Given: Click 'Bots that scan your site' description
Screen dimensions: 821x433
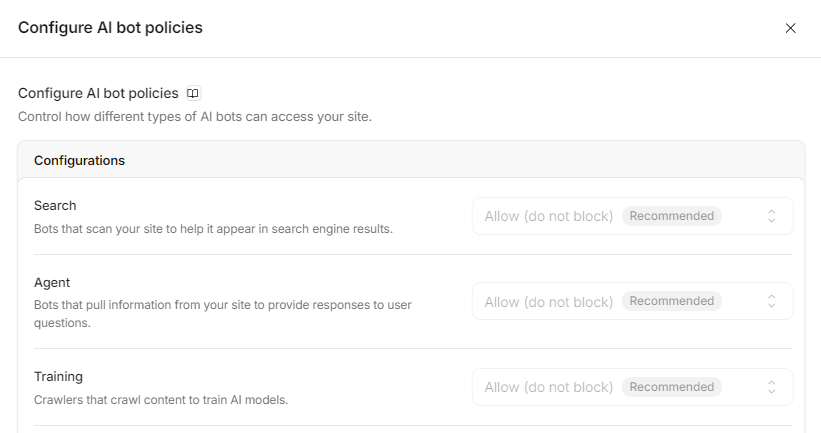Looking at the screenshot, I should pos(213,229).
